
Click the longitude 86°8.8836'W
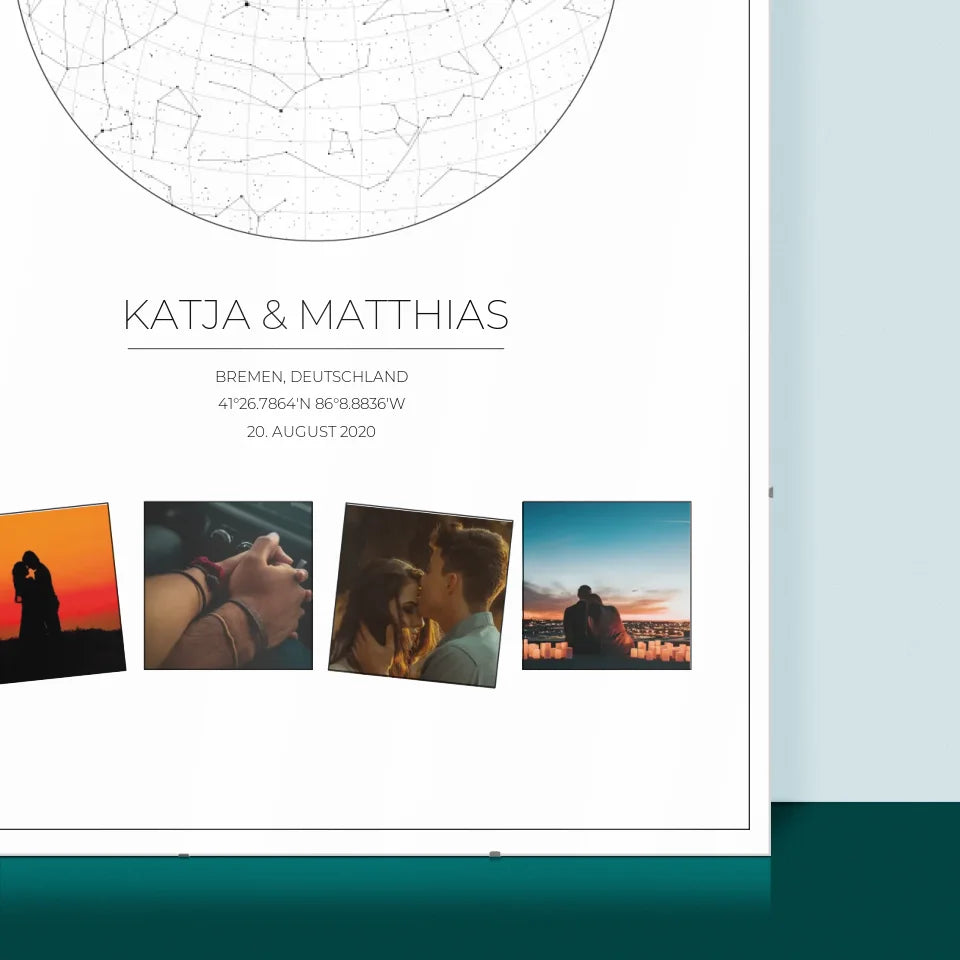(360, 404)
